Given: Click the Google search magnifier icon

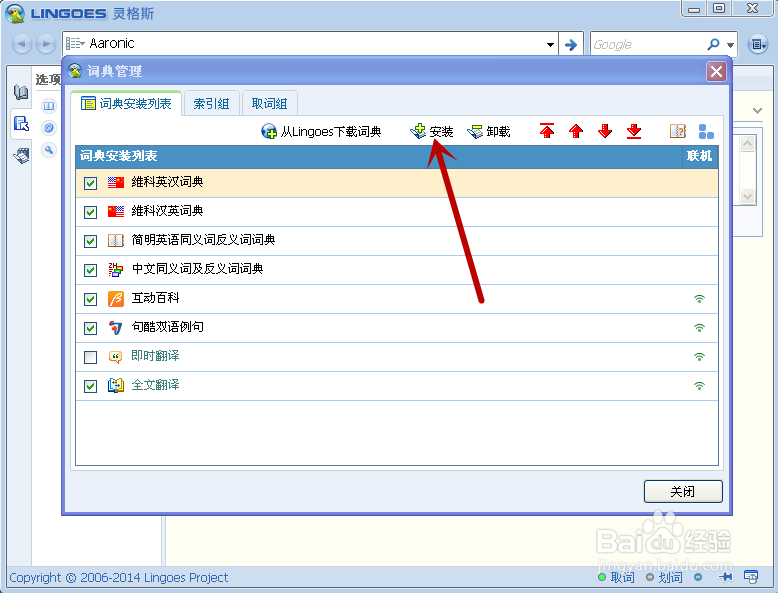Looking at the screenshot, I should coord(713,44).
